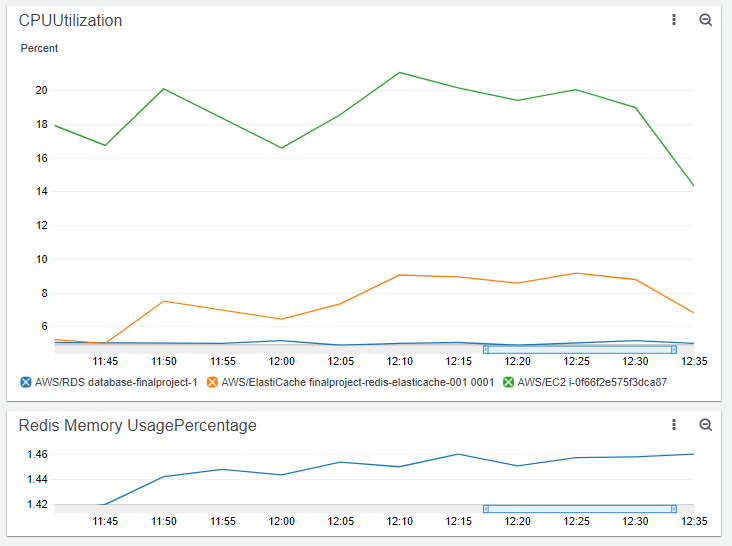Click 12:10 tick on CPUUtilization time axis
732x546 pixels.
point(400,361)
